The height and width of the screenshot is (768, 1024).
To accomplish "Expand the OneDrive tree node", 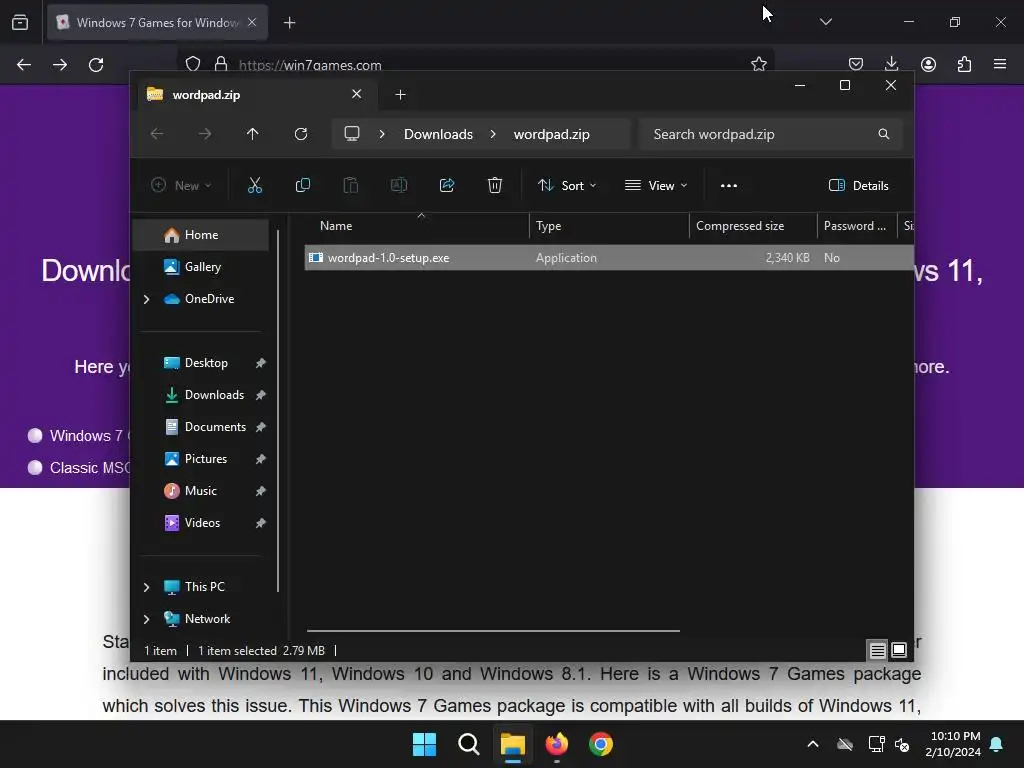I will [x=146, y=299].
